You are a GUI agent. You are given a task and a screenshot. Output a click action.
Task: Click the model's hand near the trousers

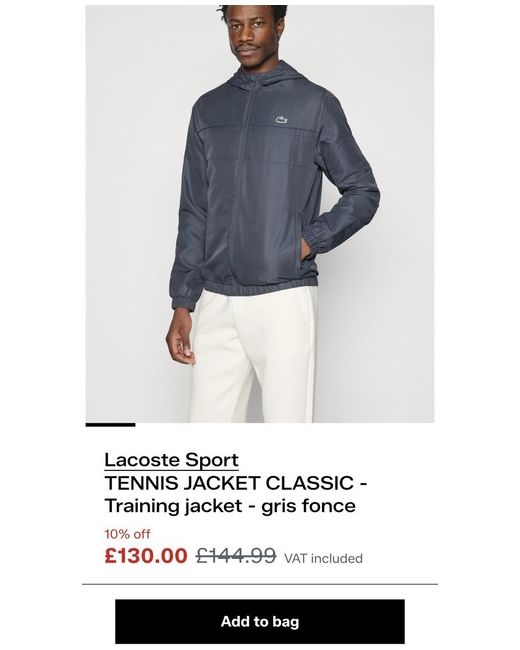coord(181,341)
